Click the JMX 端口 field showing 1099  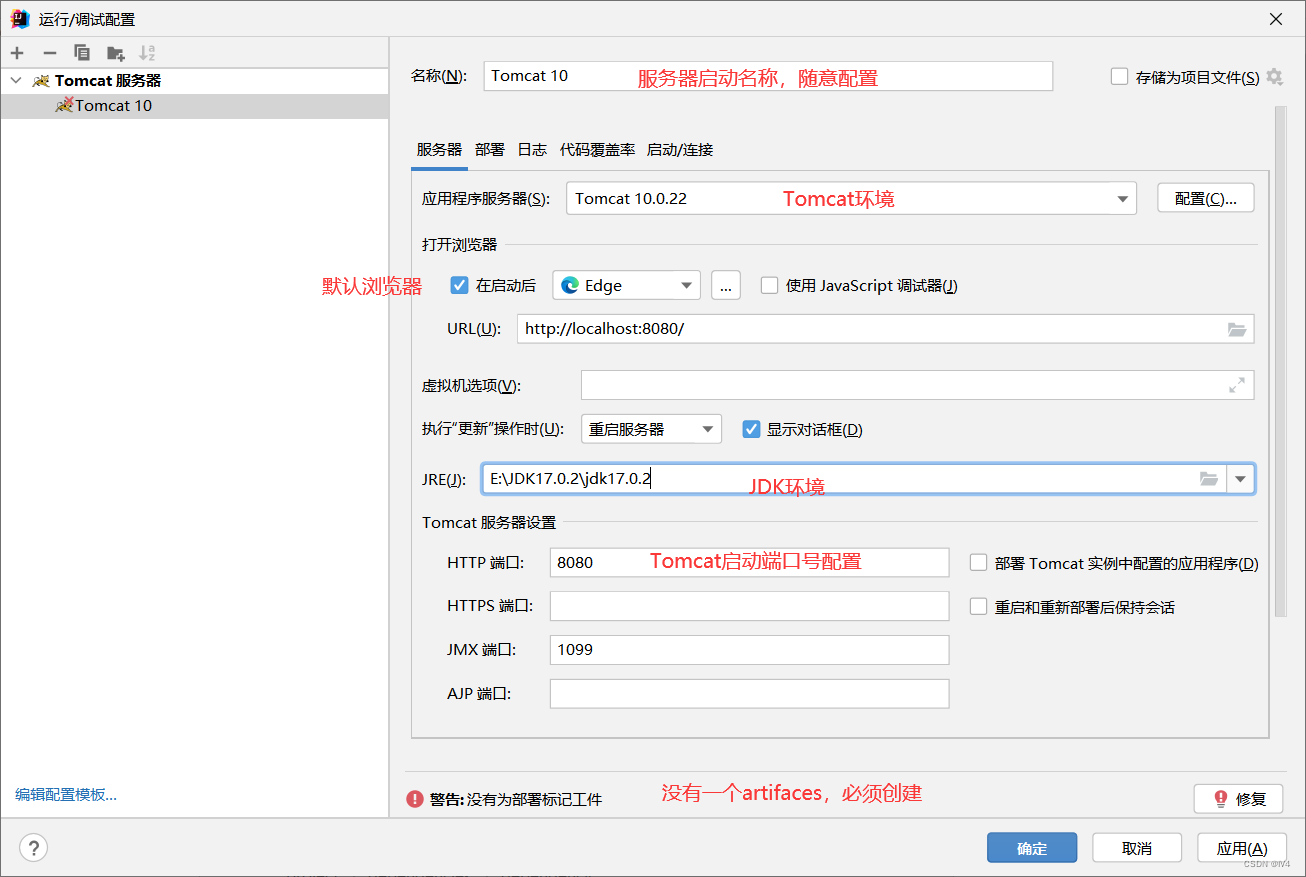pos(749,650)
